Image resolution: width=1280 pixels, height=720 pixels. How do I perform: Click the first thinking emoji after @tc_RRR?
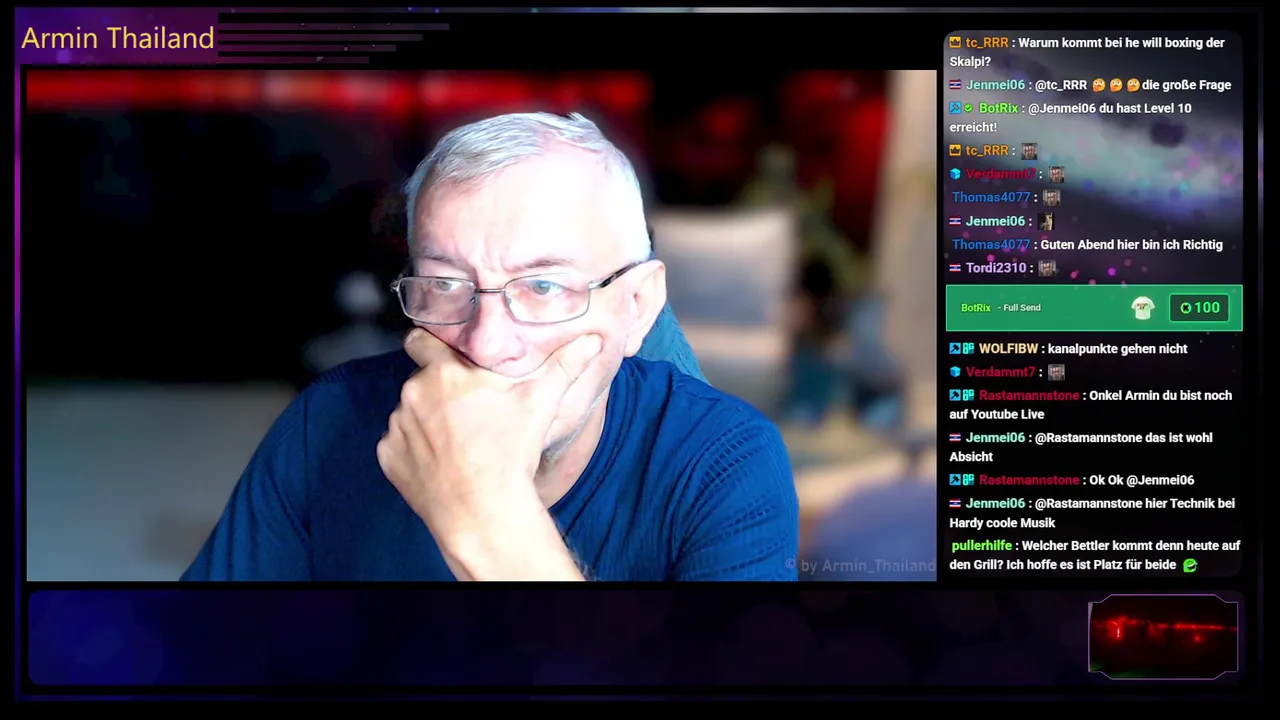pyautogui.click(x=1099, y=85)
